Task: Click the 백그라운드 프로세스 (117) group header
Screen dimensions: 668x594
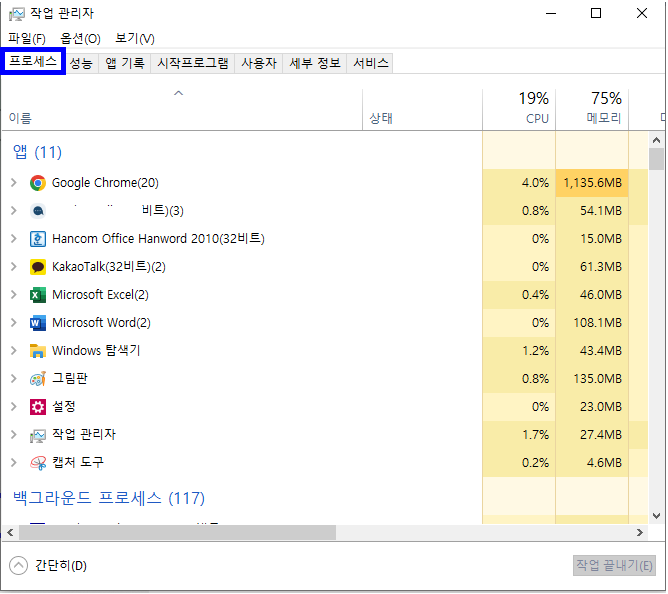Action: [109, 498]
